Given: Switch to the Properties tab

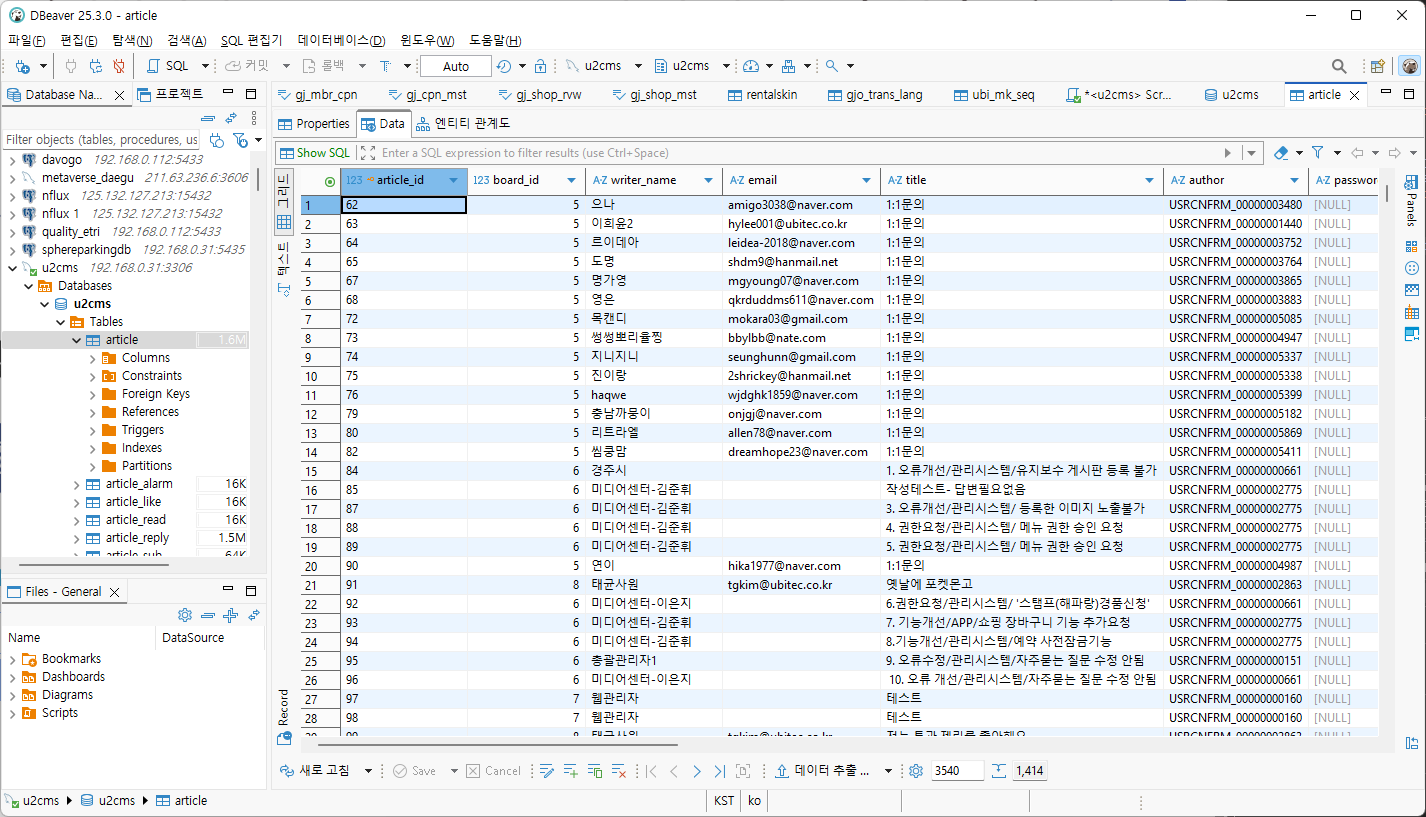Looking at the screenshot, I should (x=314, y=124).
